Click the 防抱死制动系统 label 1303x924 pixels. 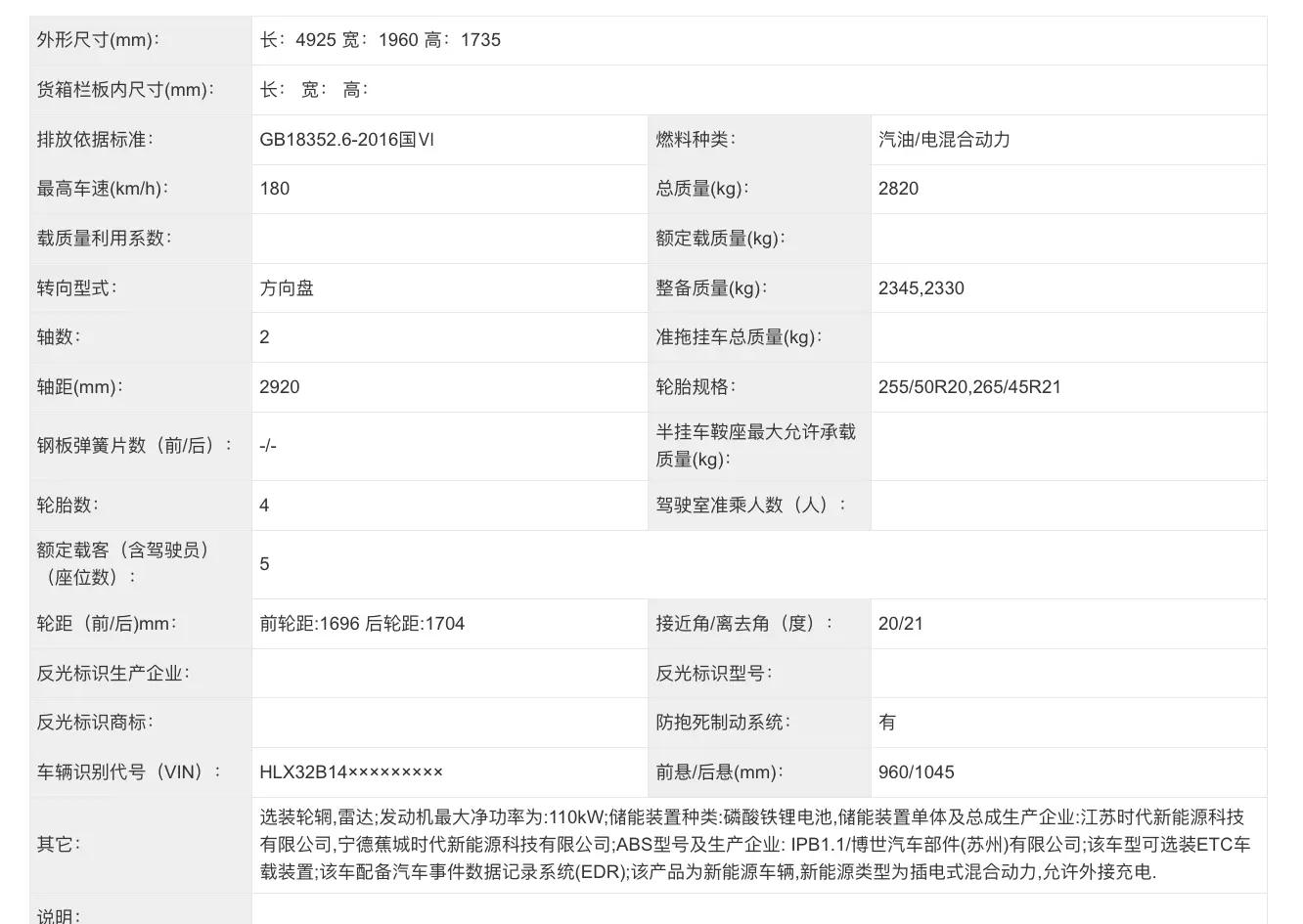click(724, 723)
